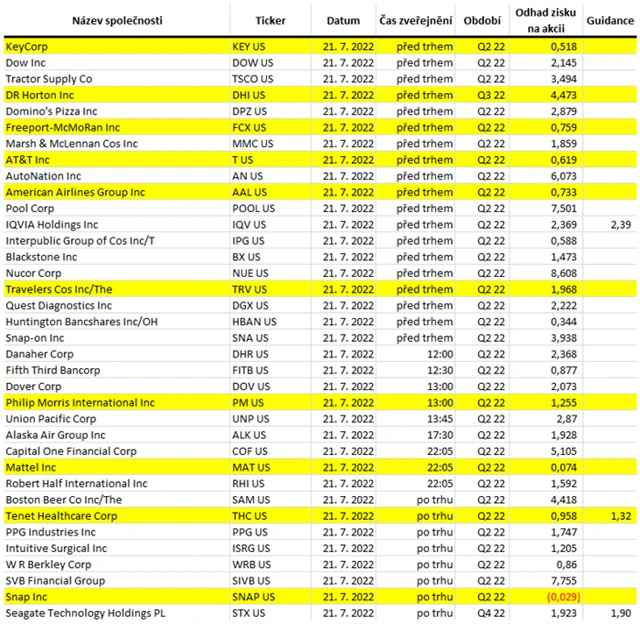
Task: Click the Datum column header
Action: pos(343,20)
